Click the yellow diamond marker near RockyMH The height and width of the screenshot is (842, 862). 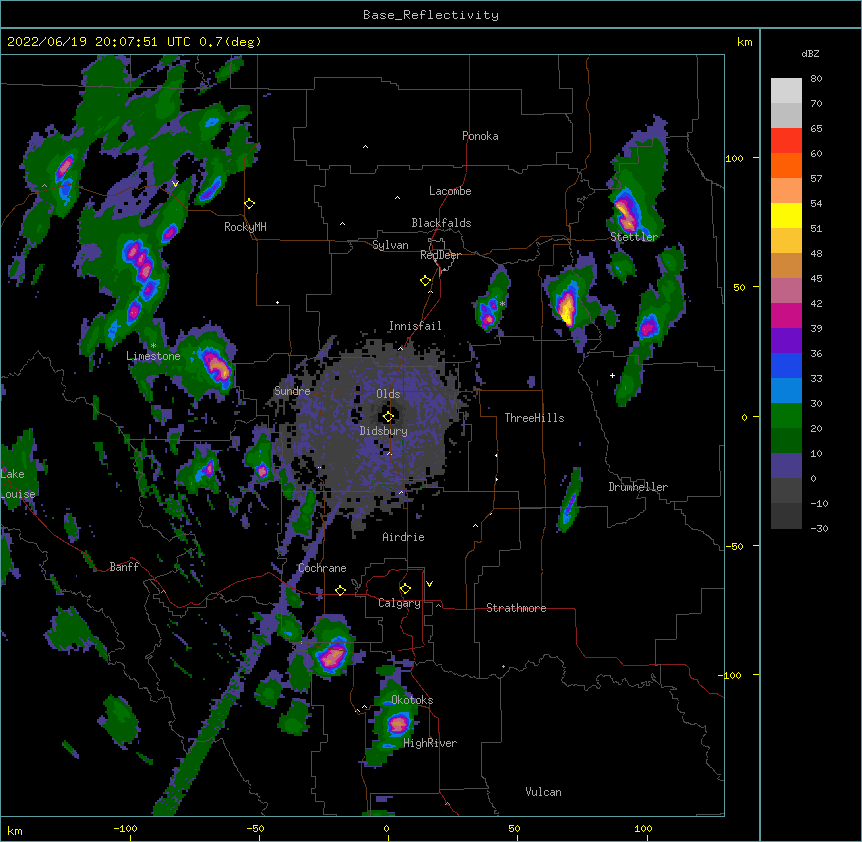[250, 204]
